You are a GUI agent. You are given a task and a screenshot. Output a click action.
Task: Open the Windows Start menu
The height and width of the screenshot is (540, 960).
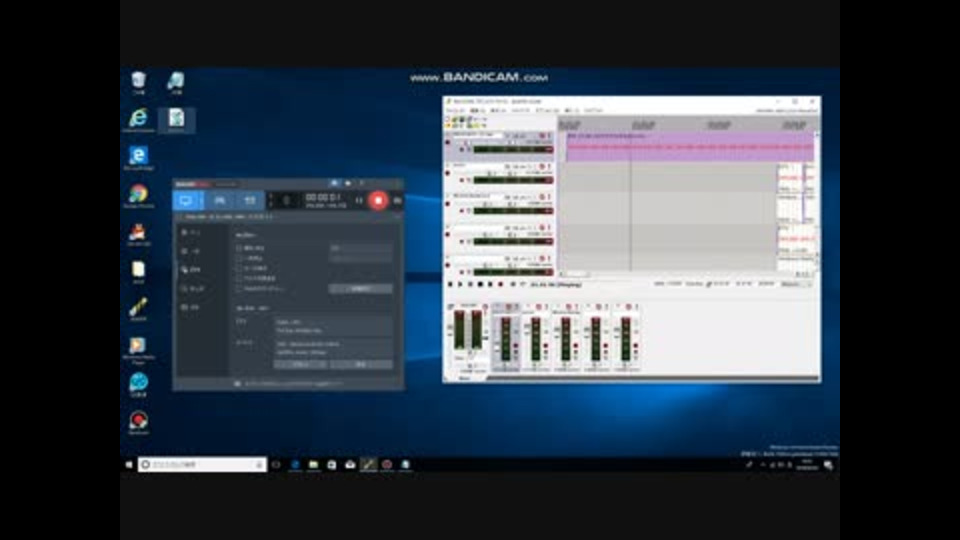pos(129,465)
